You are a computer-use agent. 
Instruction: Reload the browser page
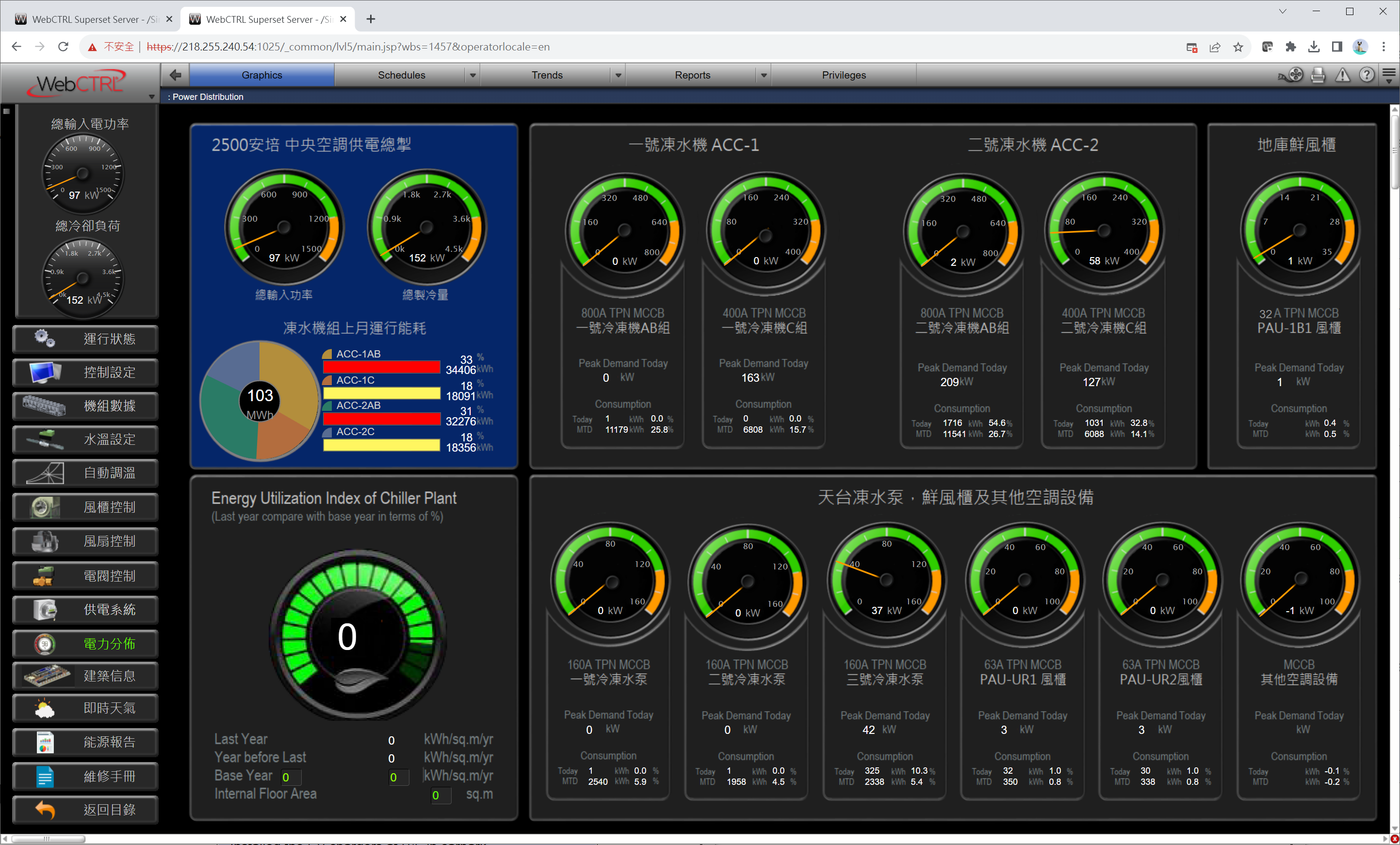(63, 47)
